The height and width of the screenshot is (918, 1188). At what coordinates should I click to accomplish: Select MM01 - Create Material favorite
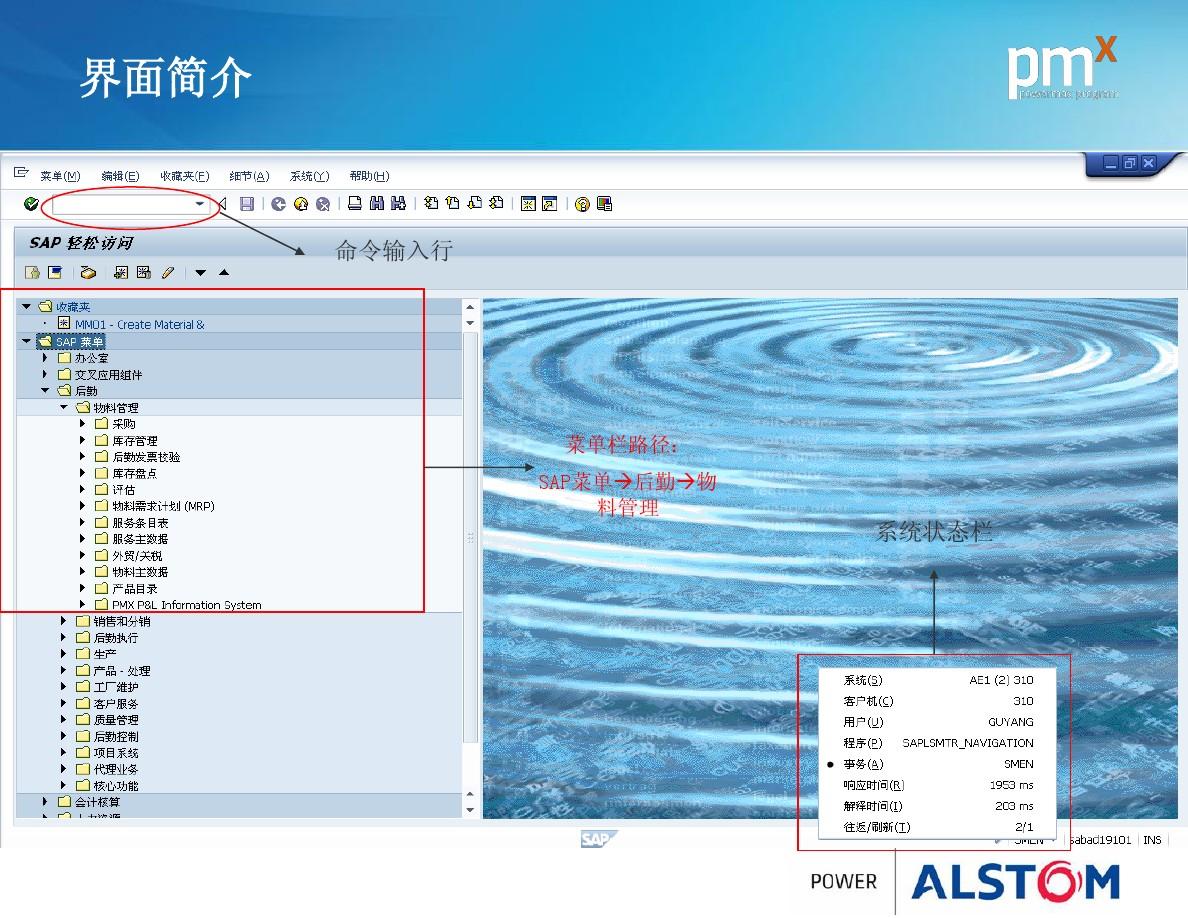(139, 324)
